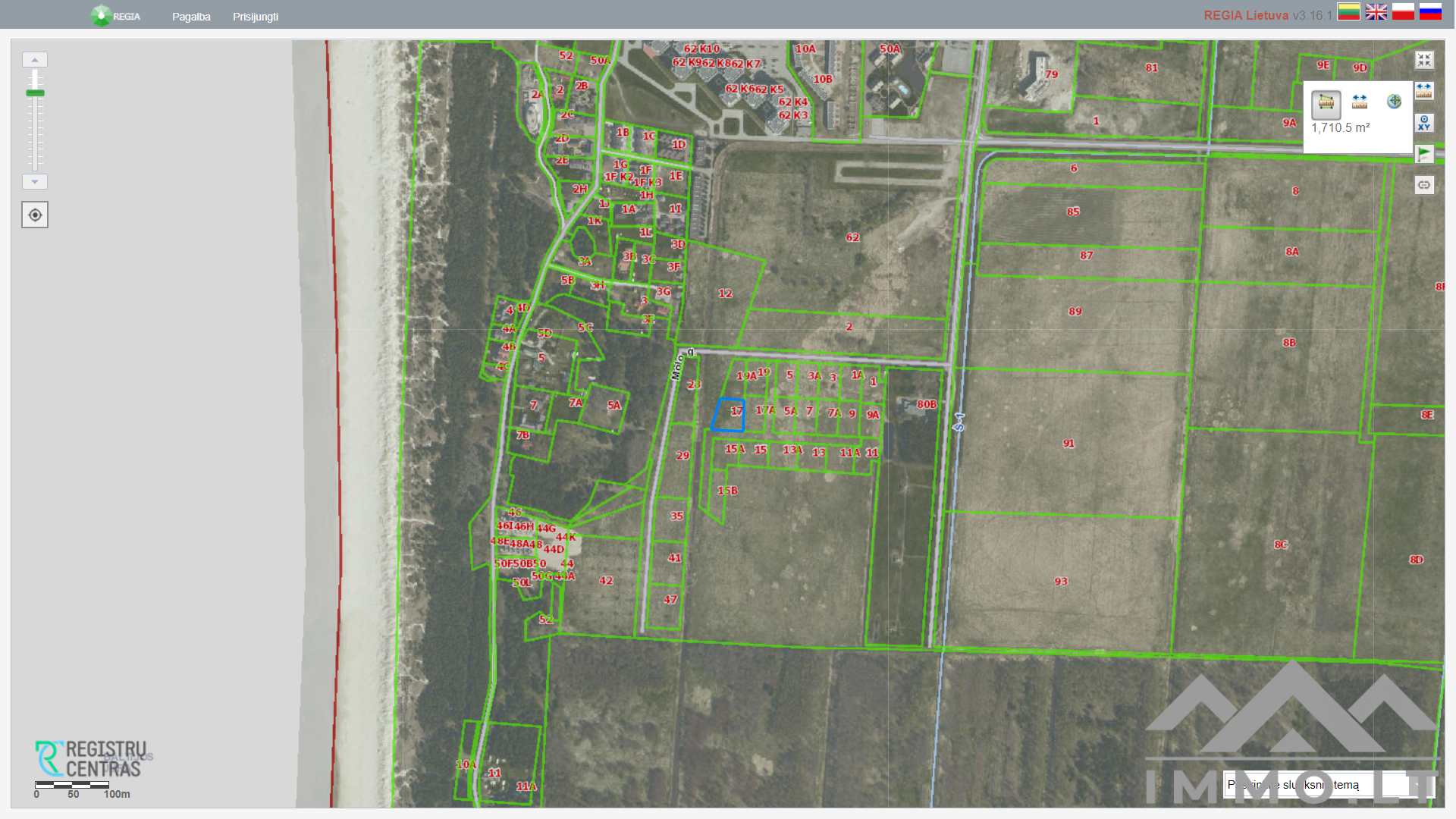Open the Pasirinkite sluoksnių temą dropdown
The height and width of the screenshot is (819, 1456).
point(1329,785)
